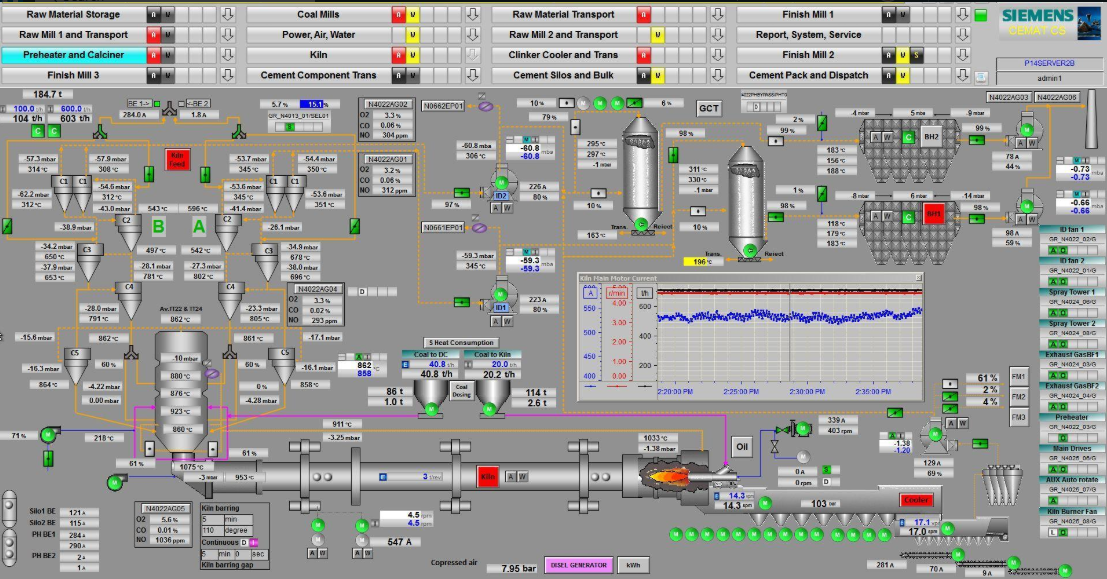Click the kiln speed 3 t/rev bar
This screenshot has height=579, width=1107.
(412, 477)
